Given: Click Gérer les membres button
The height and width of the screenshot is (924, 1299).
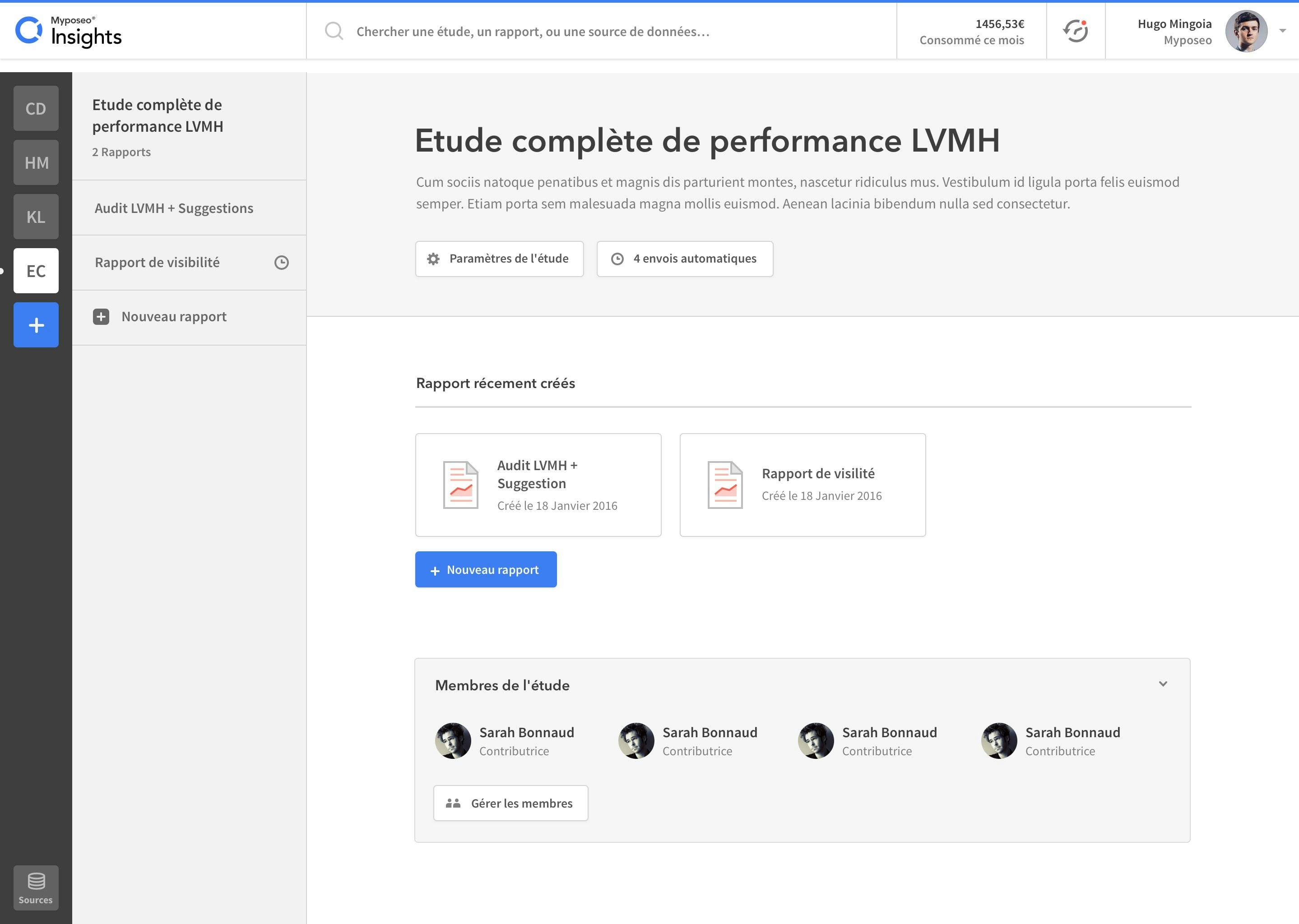Looking at the screenshot, I should 510,804.
